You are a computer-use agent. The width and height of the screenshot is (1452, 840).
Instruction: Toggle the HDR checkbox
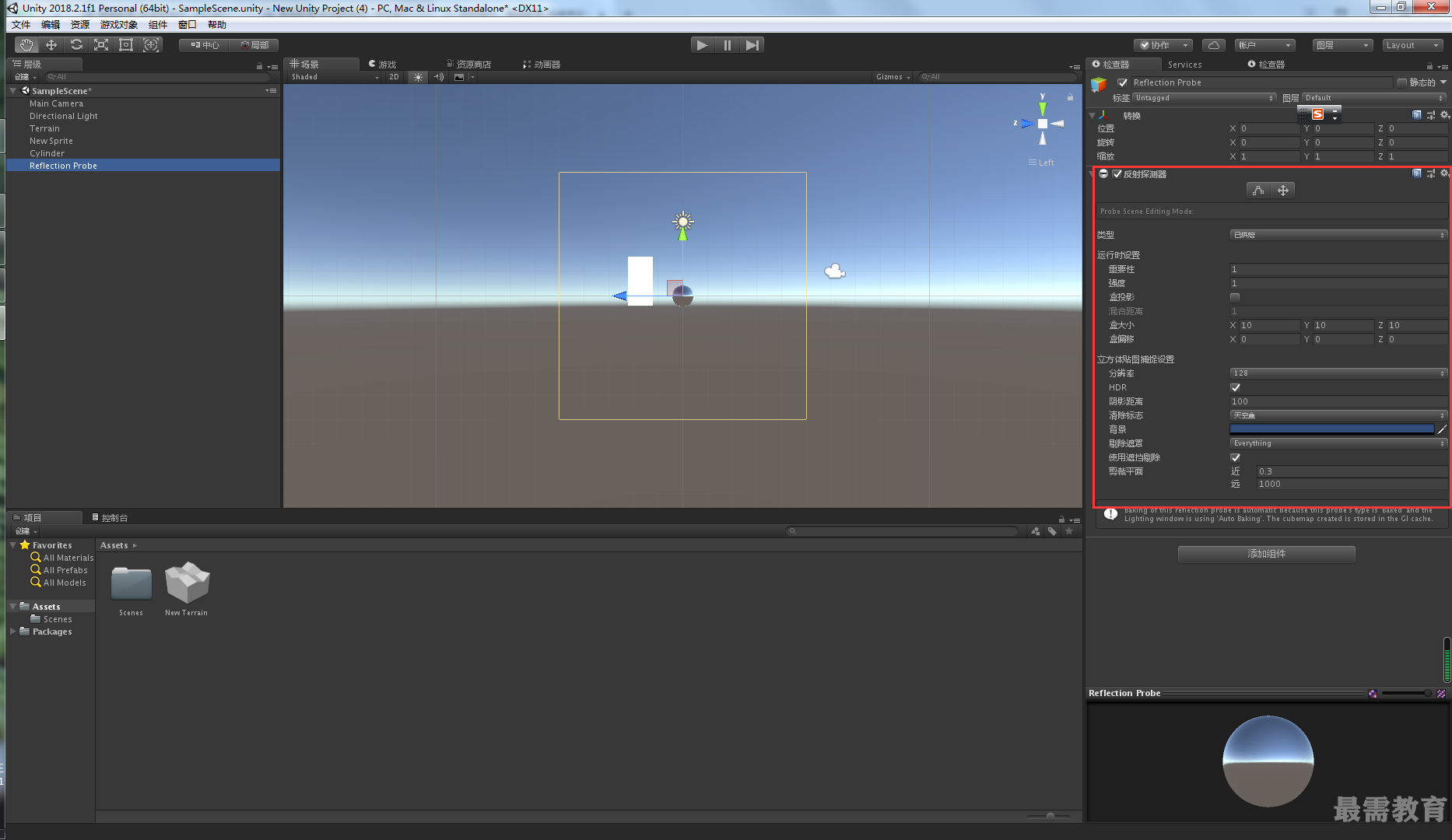click(1235, 387)
